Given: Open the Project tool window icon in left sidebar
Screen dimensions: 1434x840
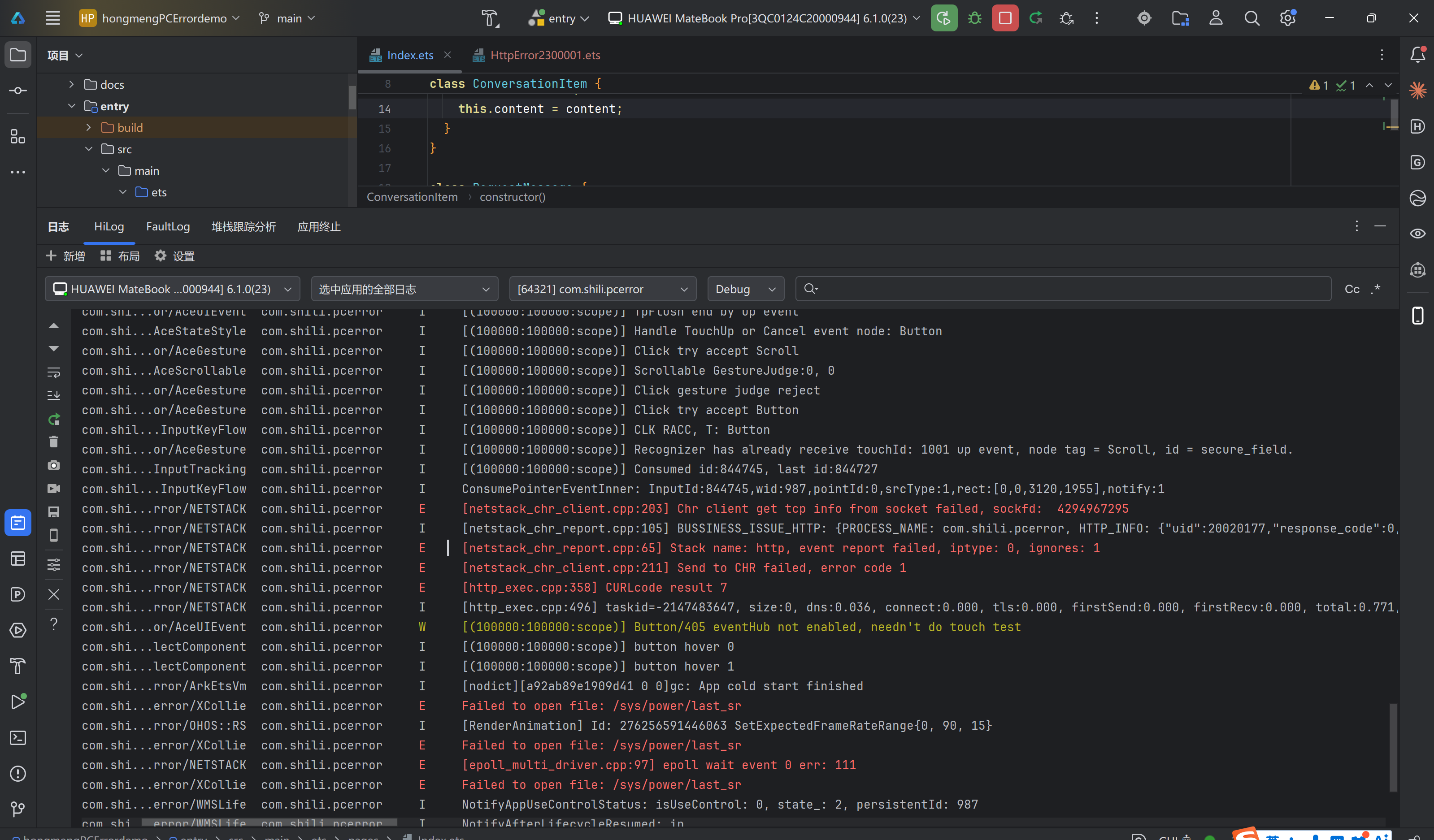Looking at the screenshot, I should (x=17, y=55).
